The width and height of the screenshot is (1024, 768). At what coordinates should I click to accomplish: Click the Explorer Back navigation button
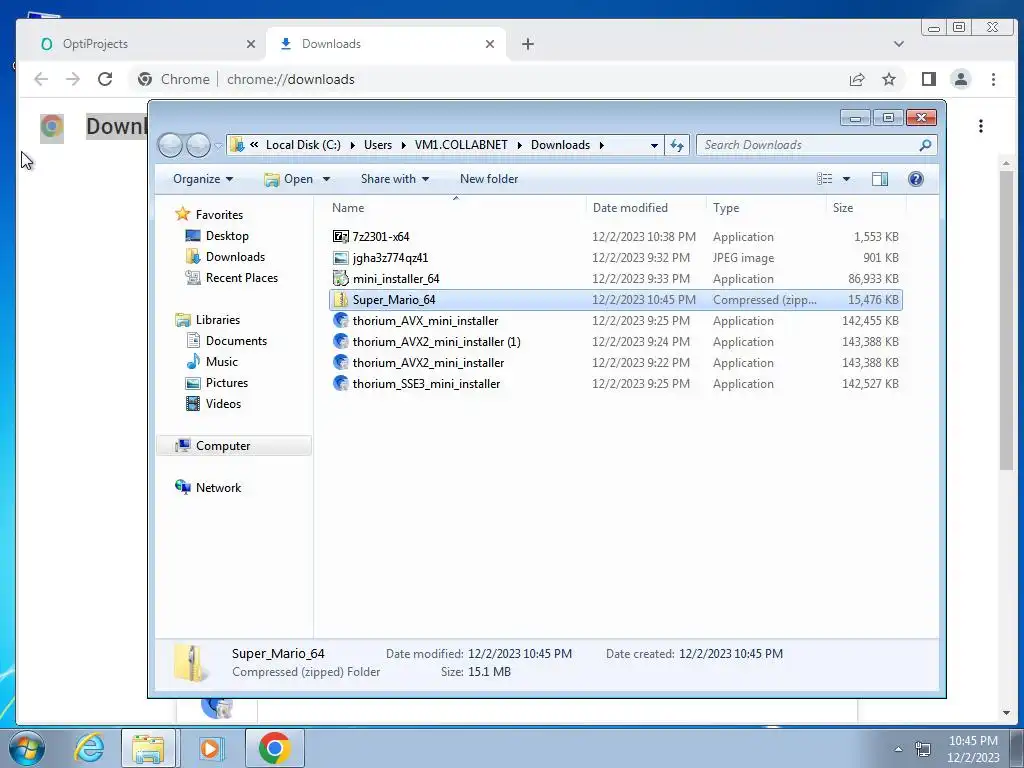170,145
